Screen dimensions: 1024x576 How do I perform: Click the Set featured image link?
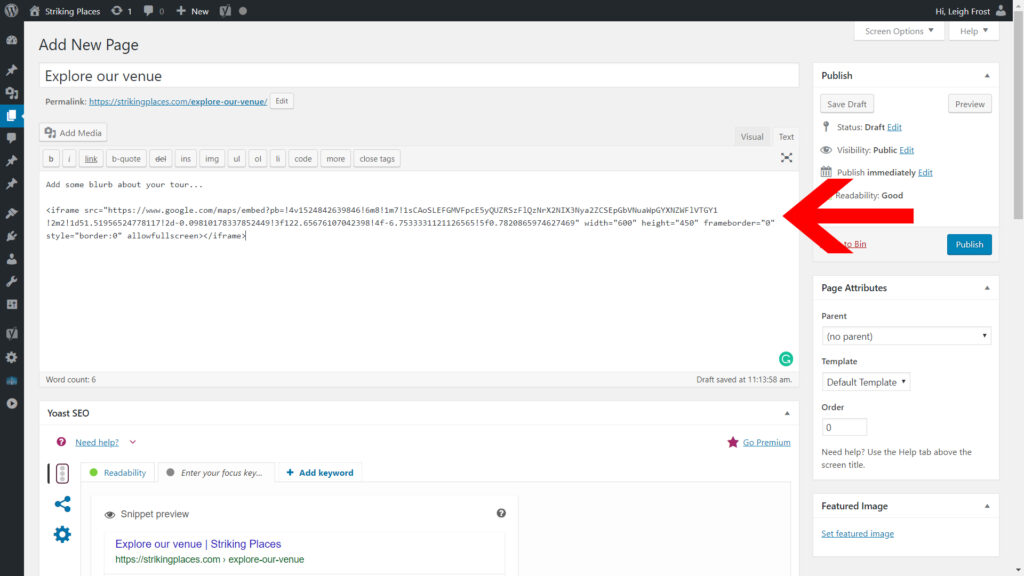857,534
